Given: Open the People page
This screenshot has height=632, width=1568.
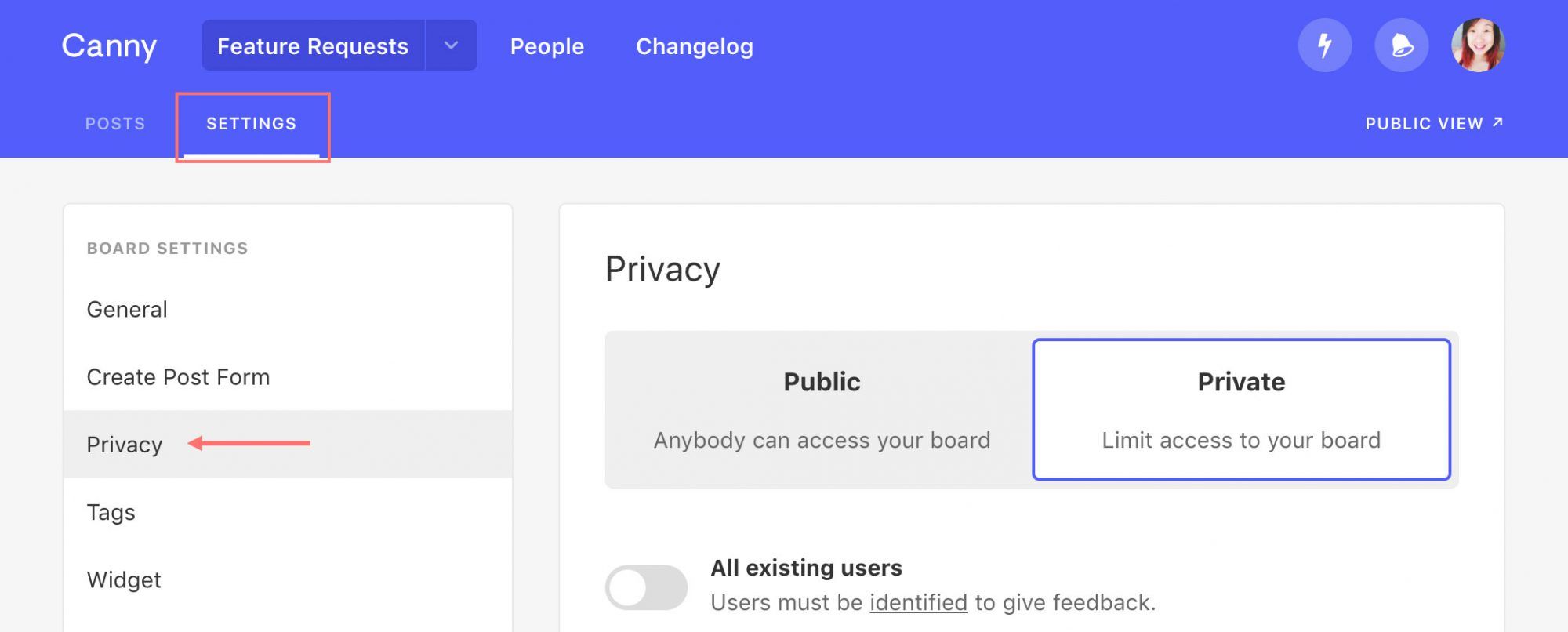Looking at the screenshot, I should click(x=547, y=46).
